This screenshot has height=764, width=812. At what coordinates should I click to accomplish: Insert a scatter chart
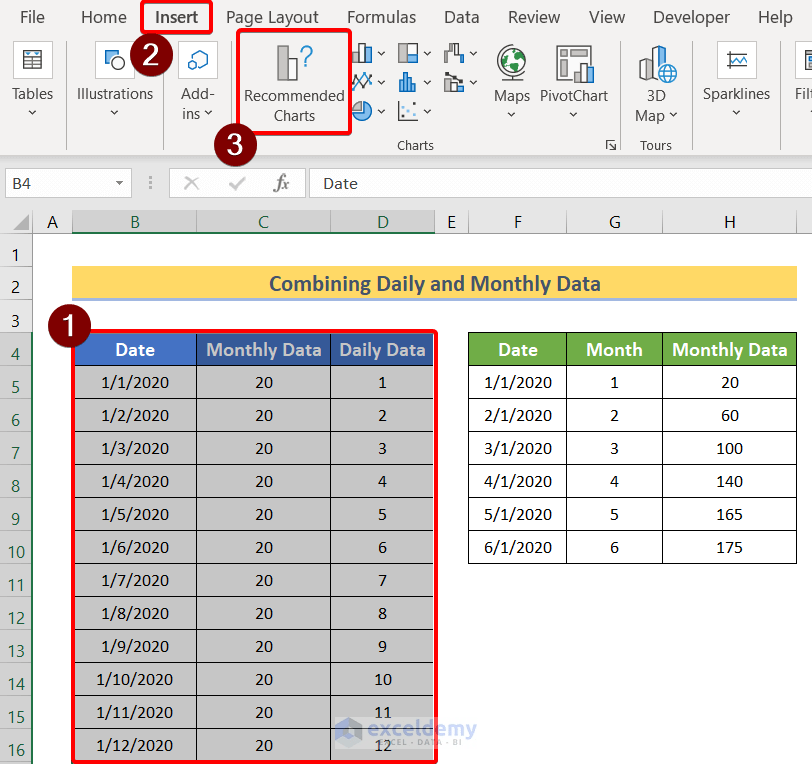[x=406, y=111]
